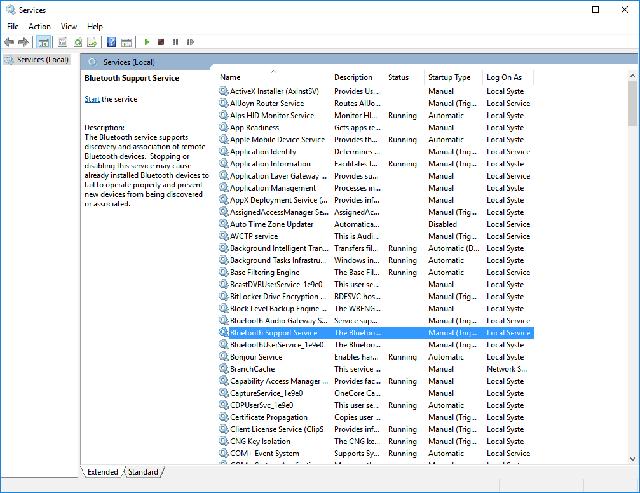Select CaptureService_1e9e0 row
The width and height of the screenshot is (640, 493).
click(x=376, y=393)
